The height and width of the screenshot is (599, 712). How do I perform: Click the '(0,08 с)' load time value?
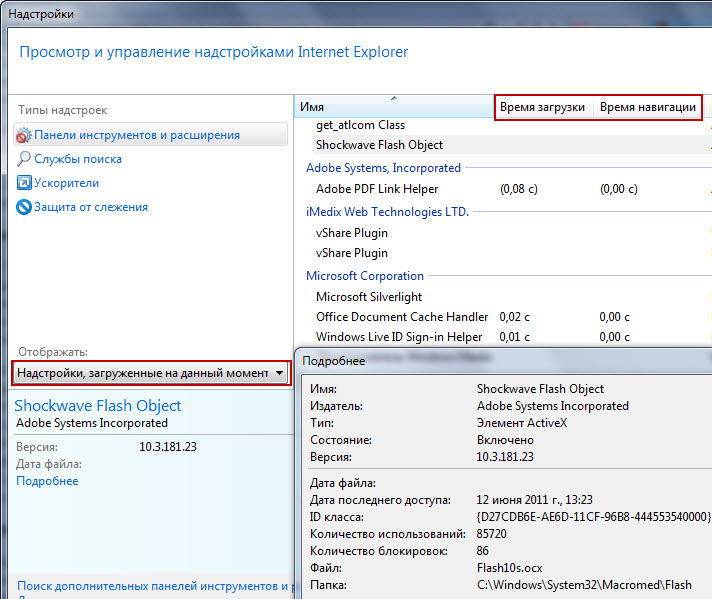(x=519, y=189)
